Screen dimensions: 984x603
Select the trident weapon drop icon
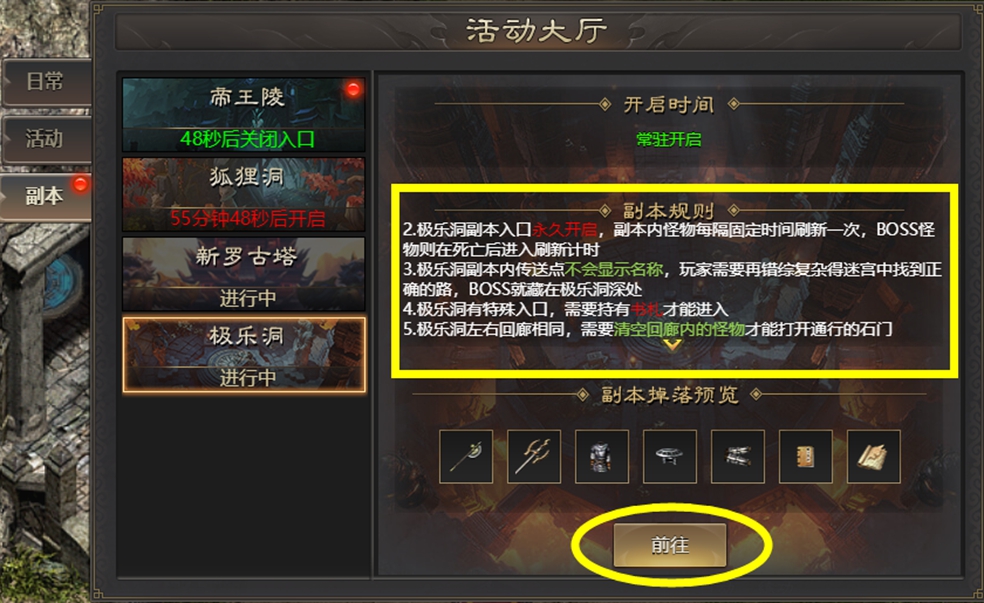[533, 456]
